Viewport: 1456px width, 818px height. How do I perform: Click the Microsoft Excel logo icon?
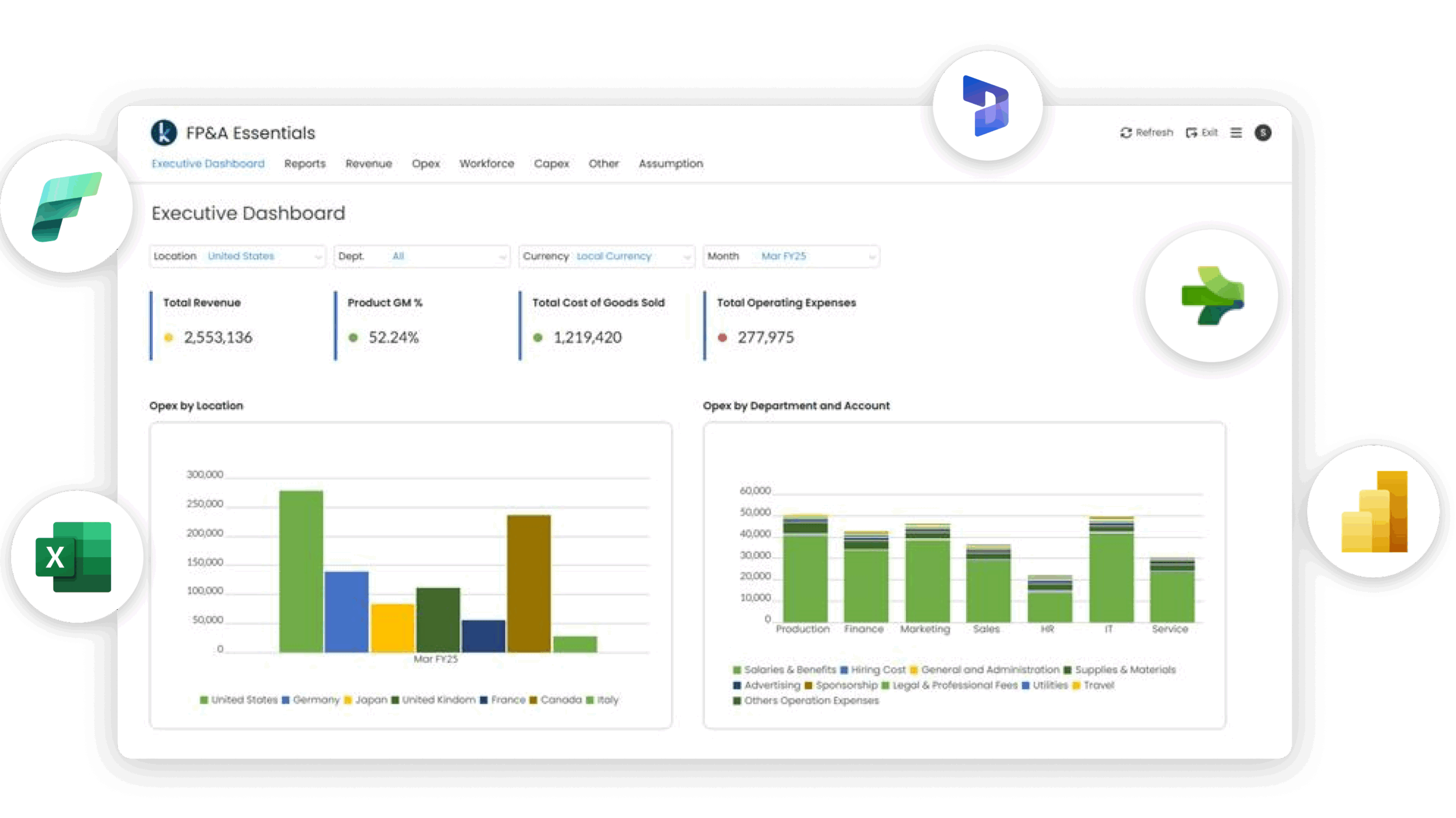coord(74,557)
